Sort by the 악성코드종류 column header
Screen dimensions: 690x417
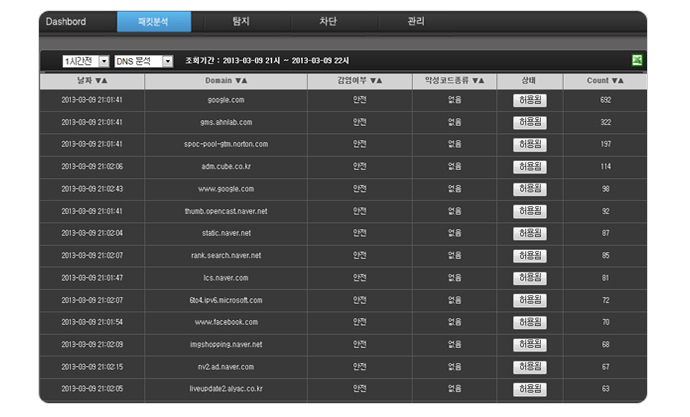point(455,81)
